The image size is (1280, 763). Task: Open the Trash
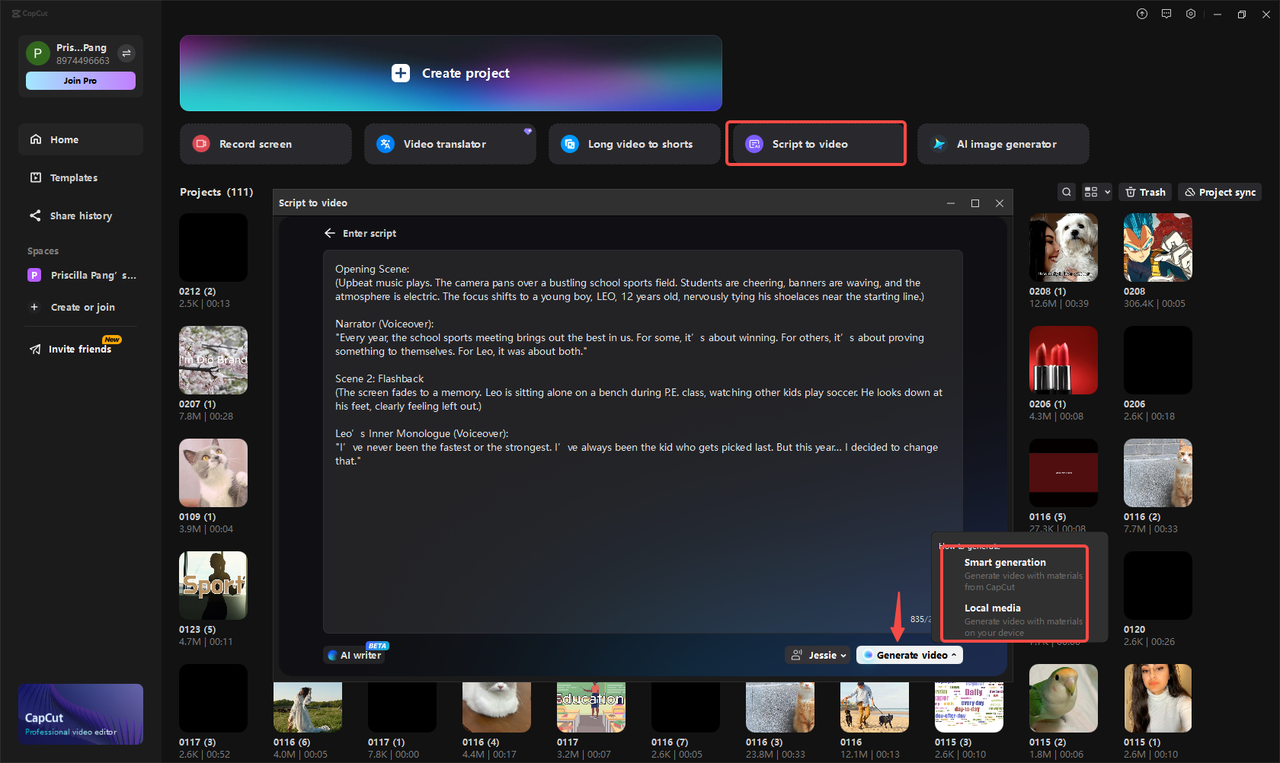[x=1145, y=192]
